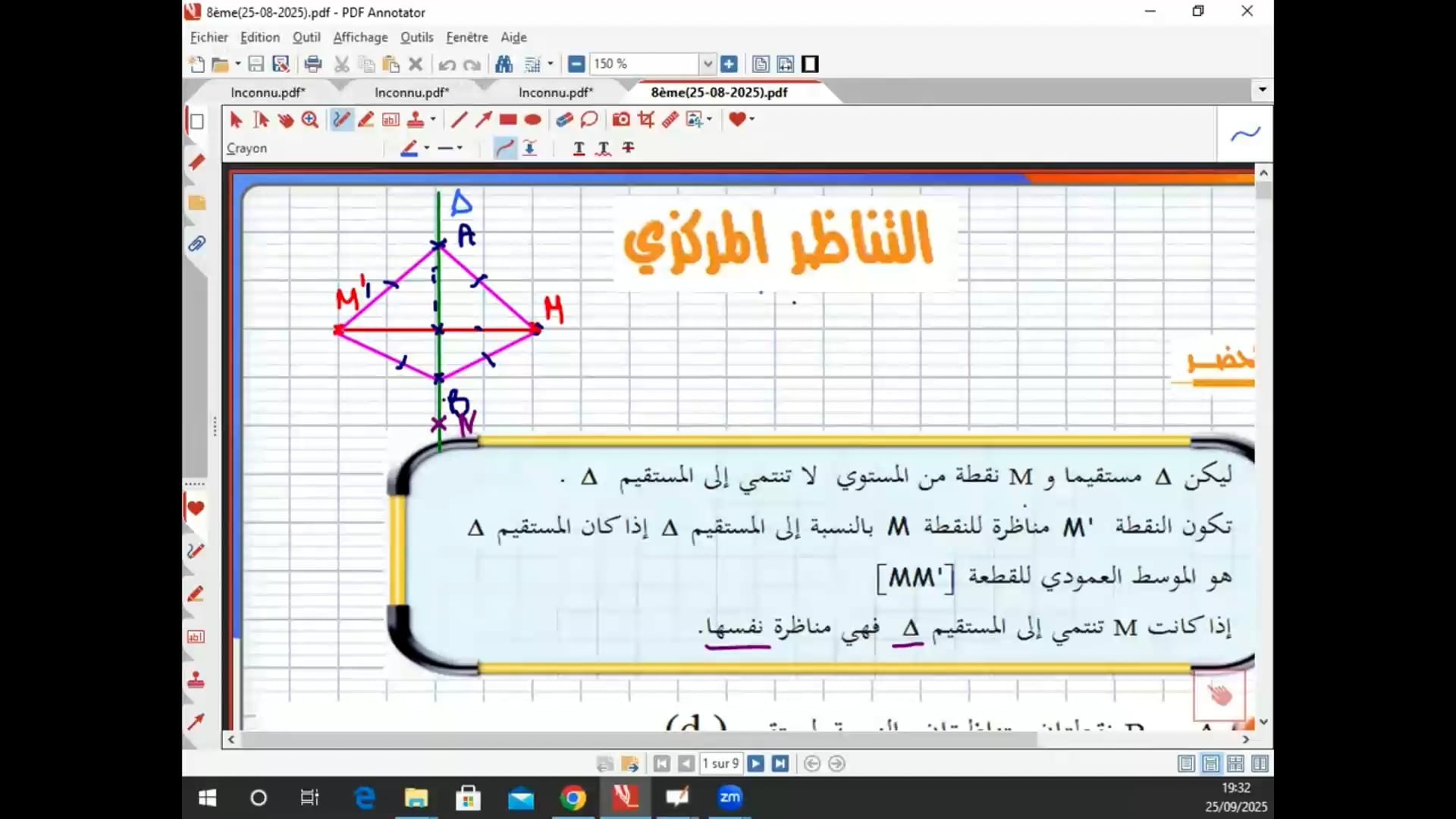1456x819 pixels.
Task: Select the Arrow drawing tool
Action: 483,120
